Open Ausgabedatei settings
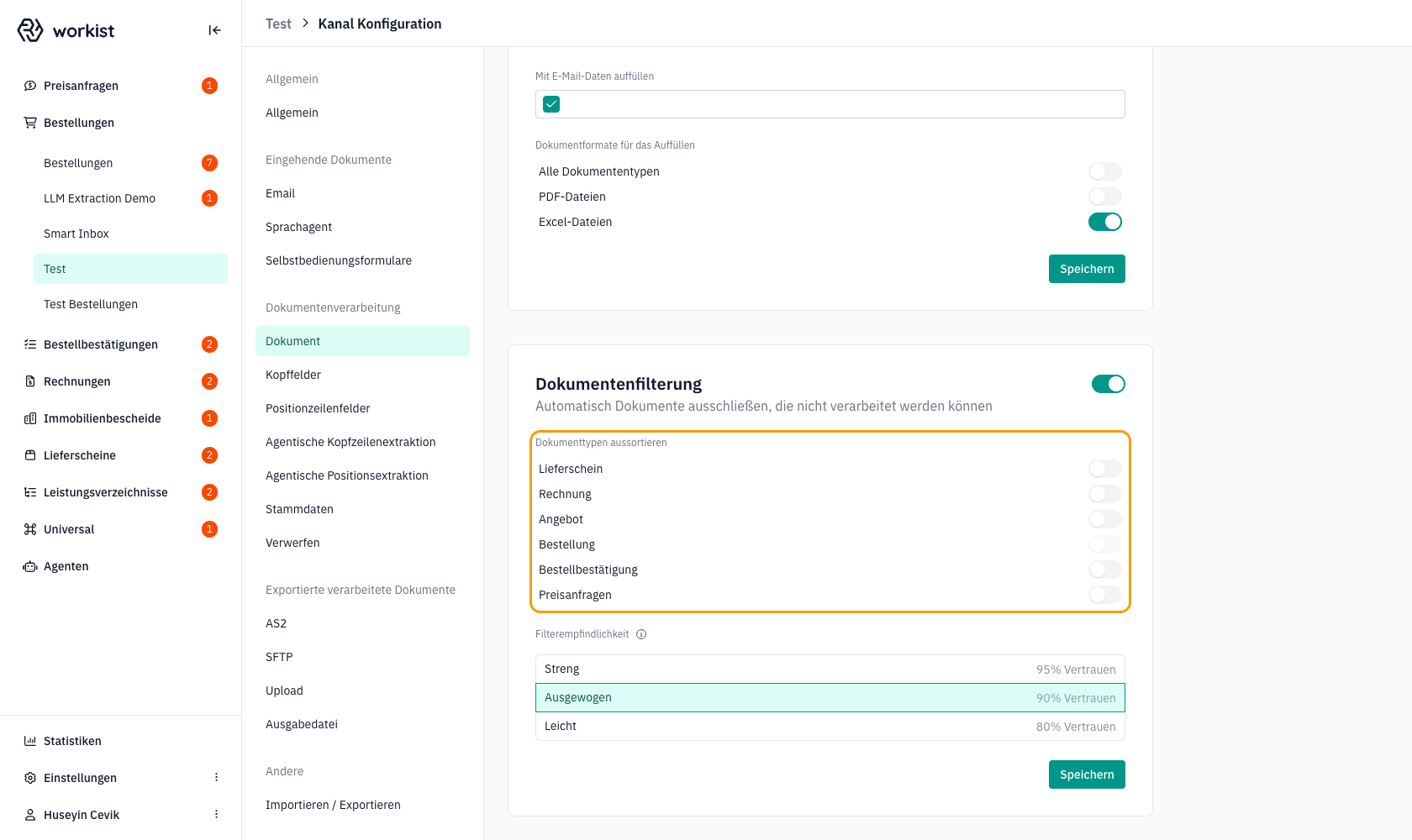The image size is (1412, 840). [362, 724]
